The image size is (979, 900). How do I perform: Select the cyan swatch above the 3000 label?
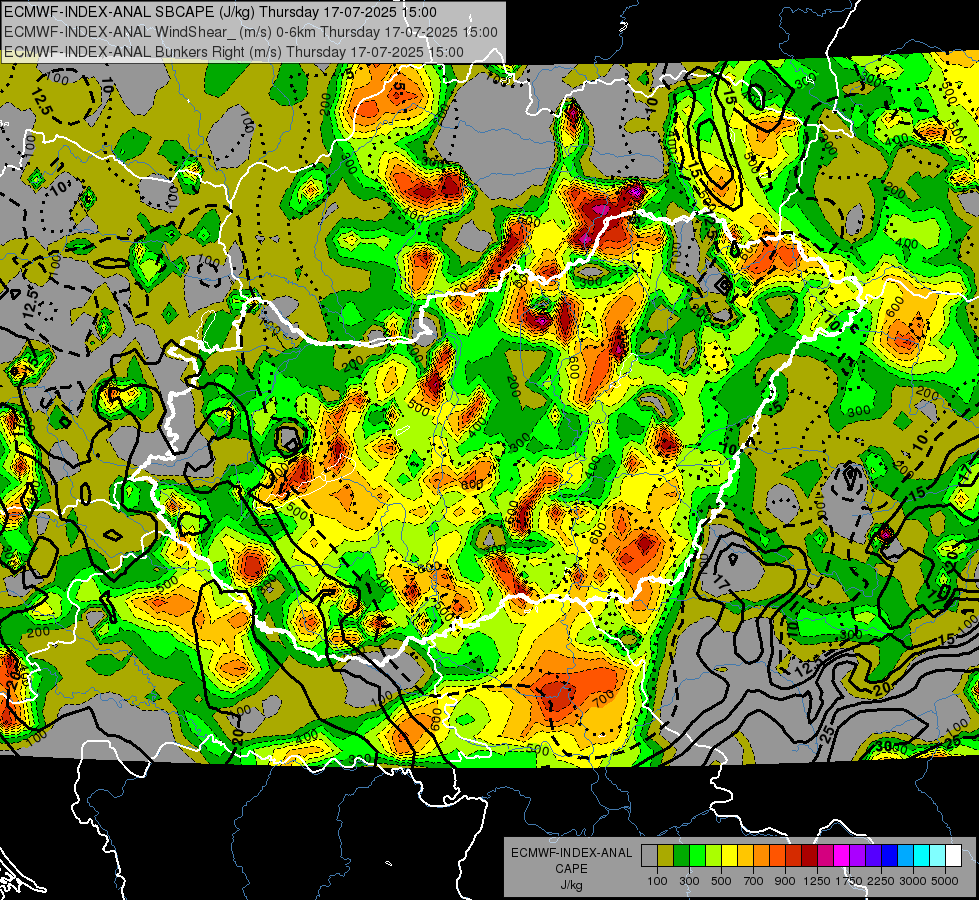pyautogui.click(x=922, y=855)
